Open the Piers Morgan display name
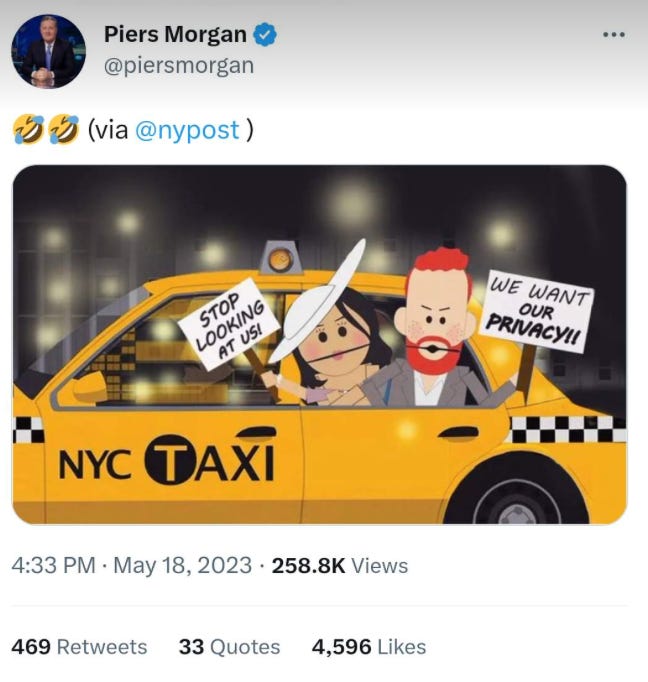648x682 pixels. [175, 34]
